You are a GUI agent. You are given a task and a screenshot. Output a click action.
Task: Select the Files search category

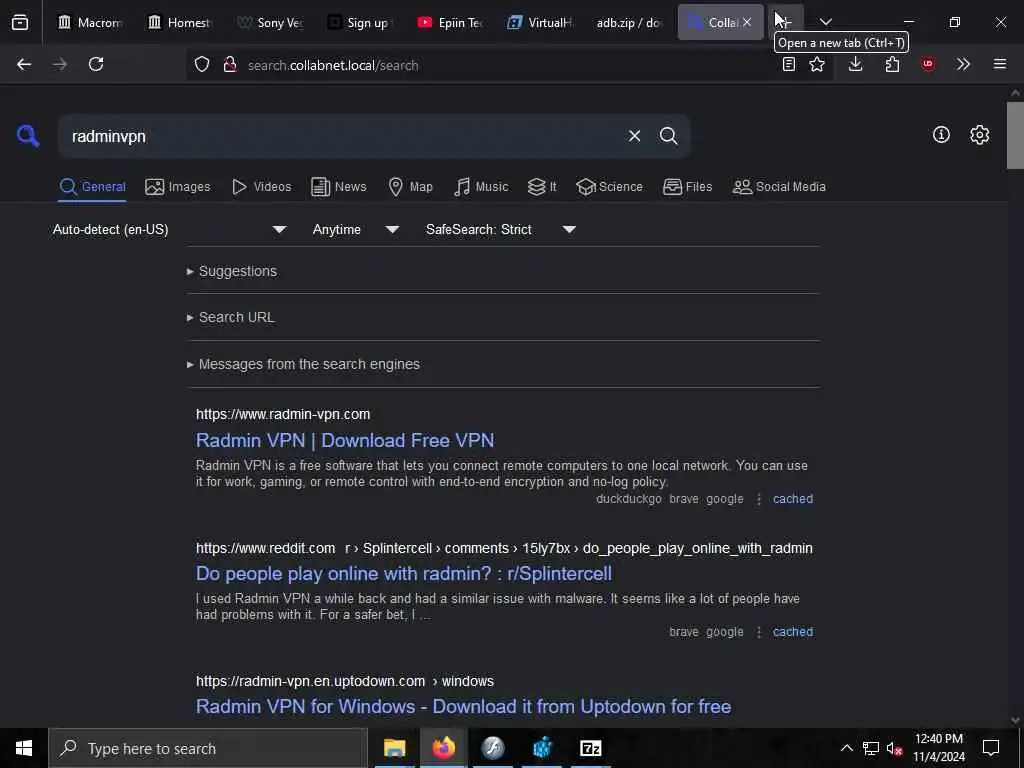coord(687,187)
